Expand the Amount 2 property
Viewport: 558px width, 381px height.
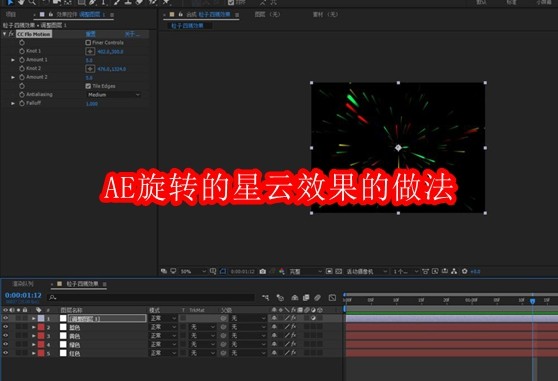13,77
